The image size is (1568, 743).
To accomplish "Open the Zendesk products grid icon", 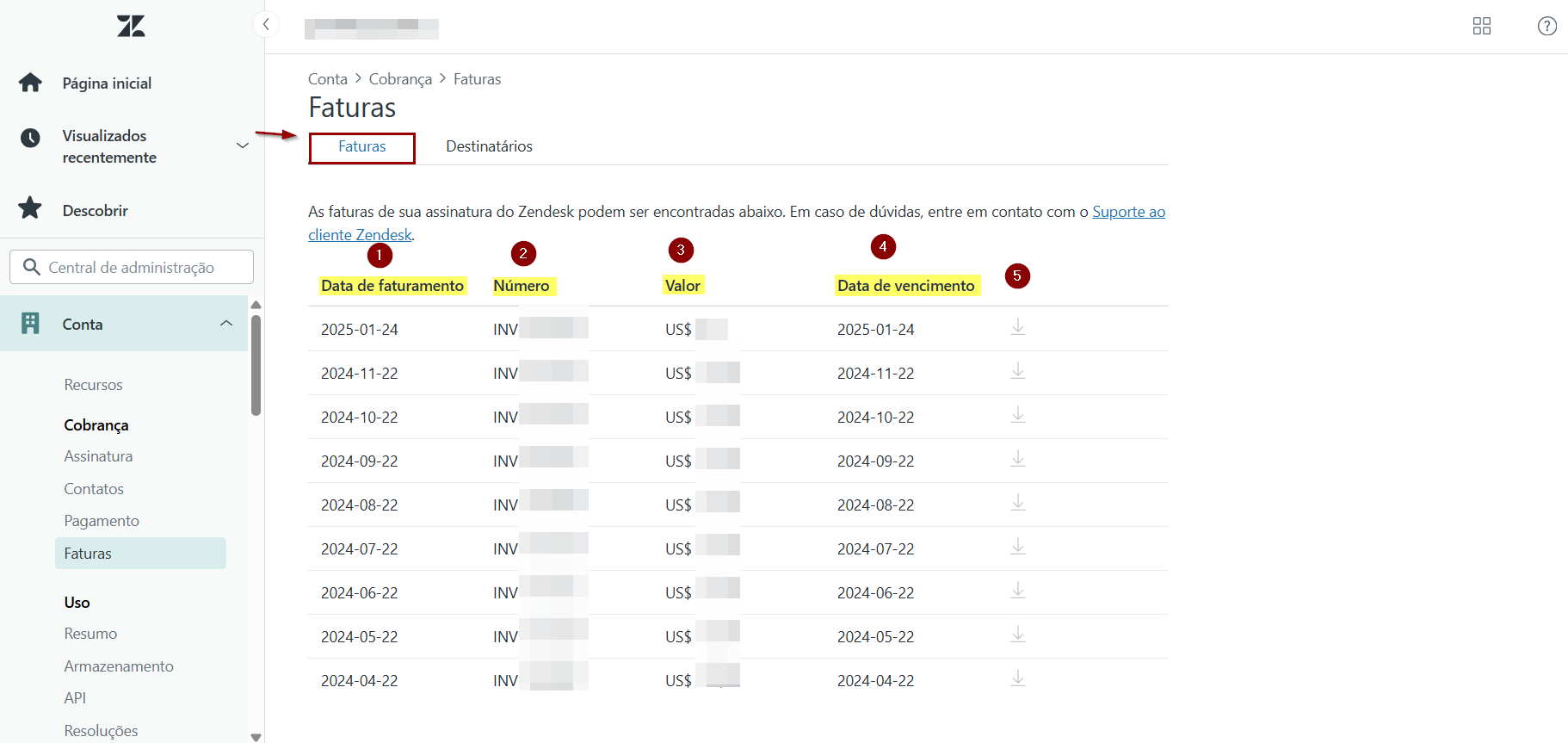I will click(1481, 26).
